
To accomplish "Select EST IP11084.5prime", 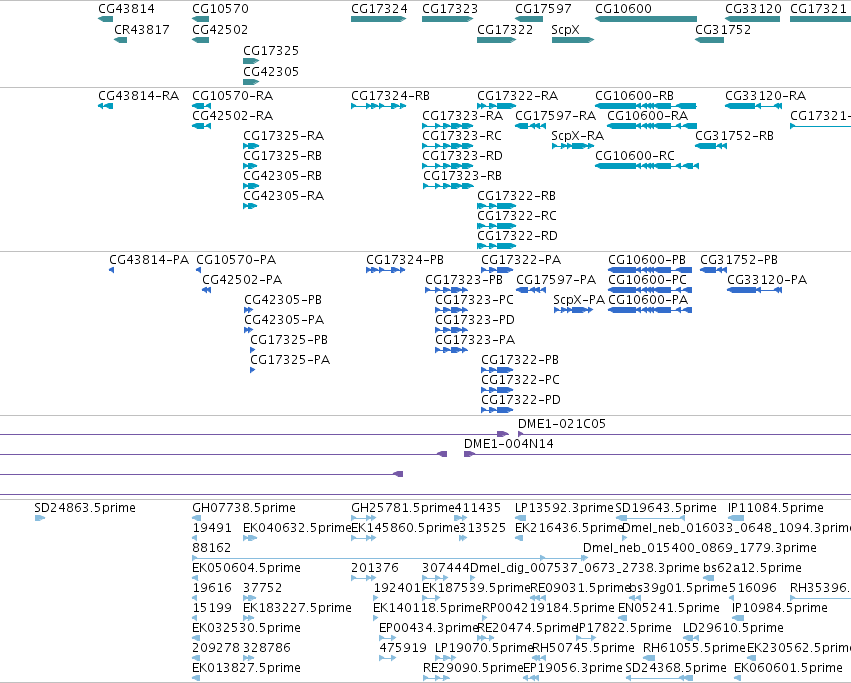I will coord(736,518).
